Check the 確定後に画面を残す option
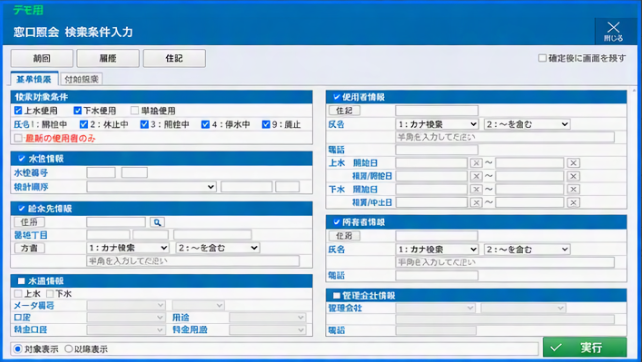 (x=542, y=58)
